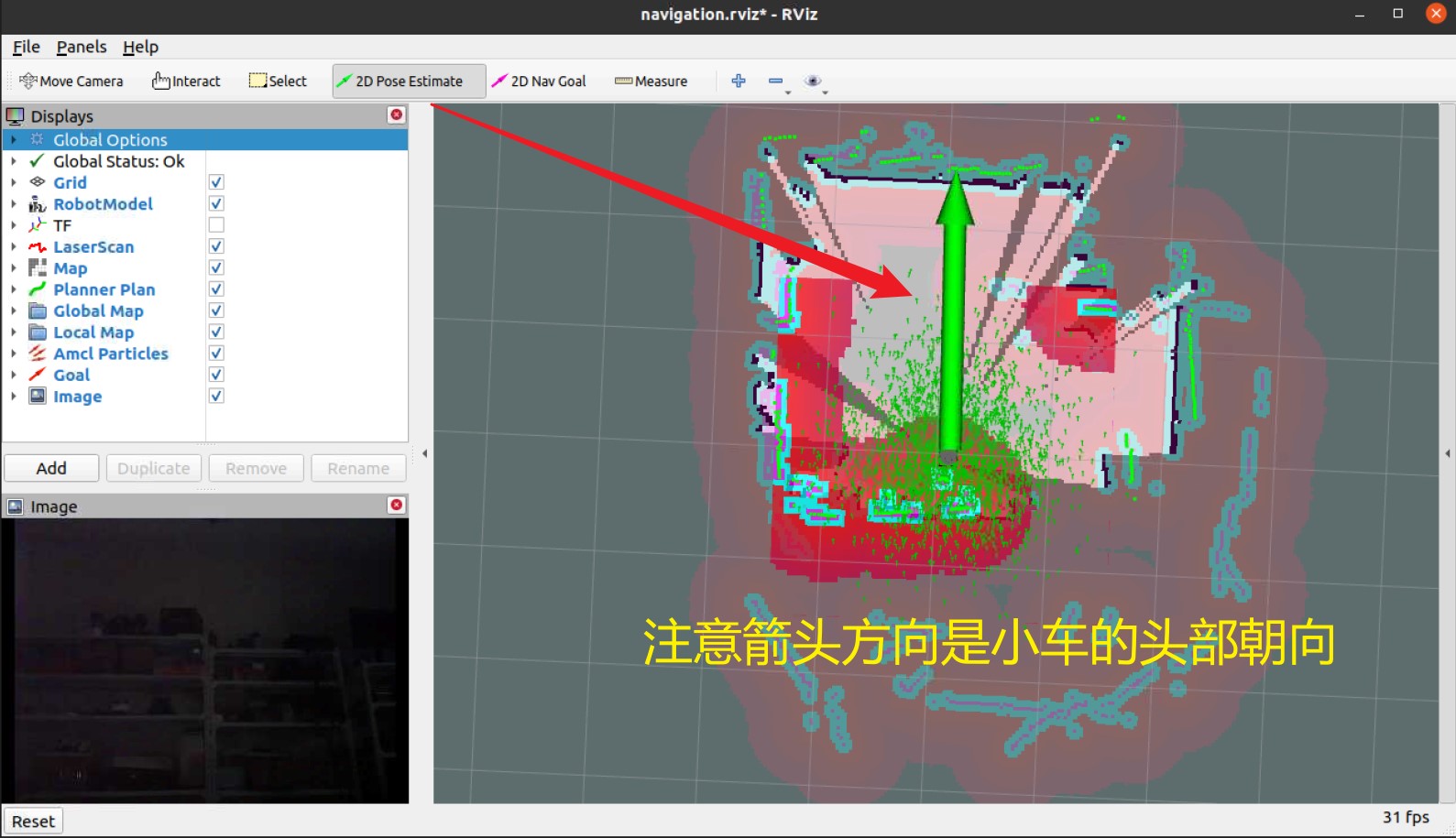Click the Amcl Particles pose array icon
This screenshot has height=838, width=1456.
(38, 354)
